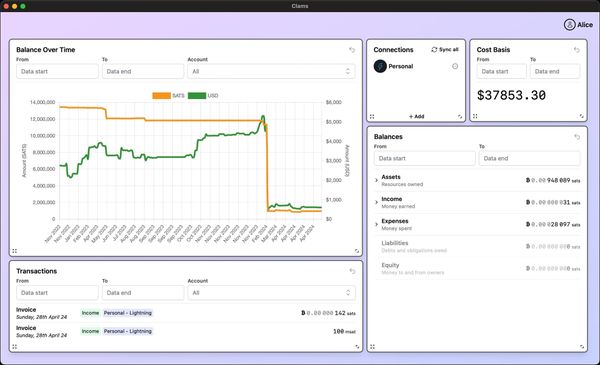This screenshot has width=600, height=365.
Task: Open the Personal connection entry
Action: 416,66
